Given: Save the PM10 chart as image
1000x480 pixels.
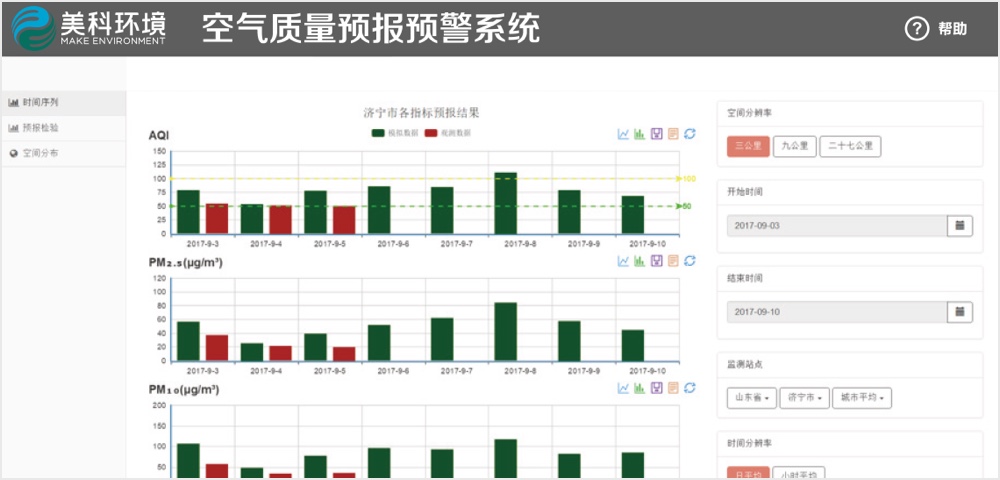Looking at the screenshot, I should click(656, 388).
